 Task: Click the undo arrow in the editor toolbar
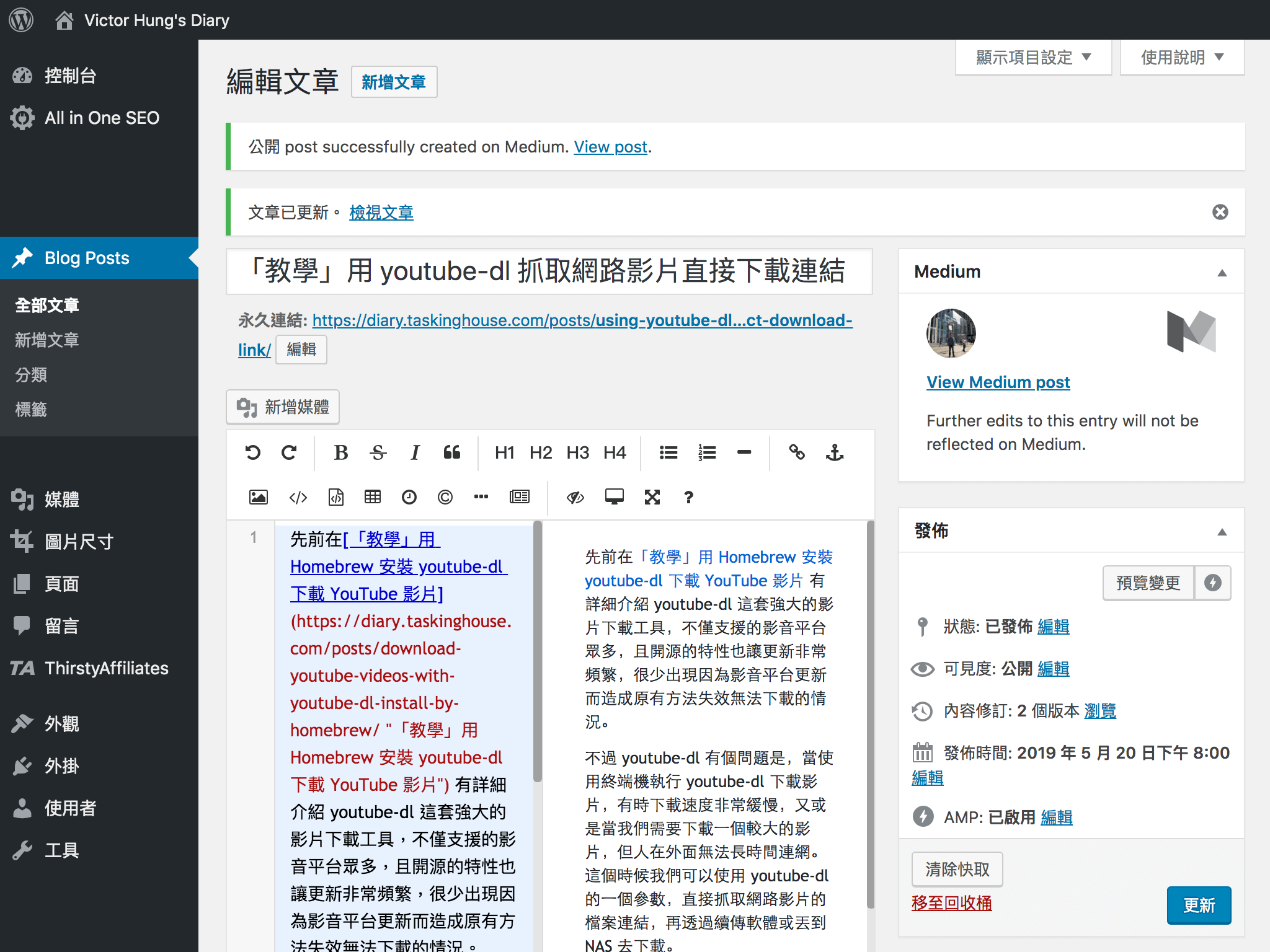252,453
